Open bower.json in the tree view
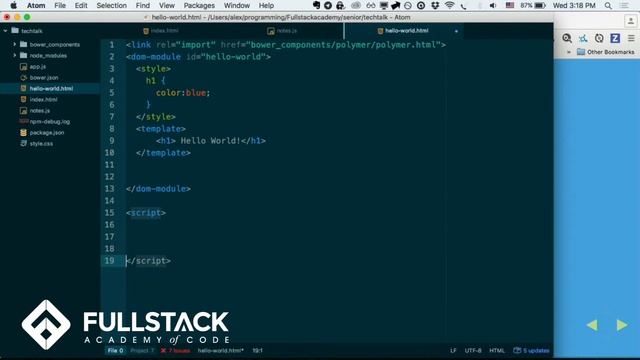This screenshot has width=640, height=360. tap(44, 78)
